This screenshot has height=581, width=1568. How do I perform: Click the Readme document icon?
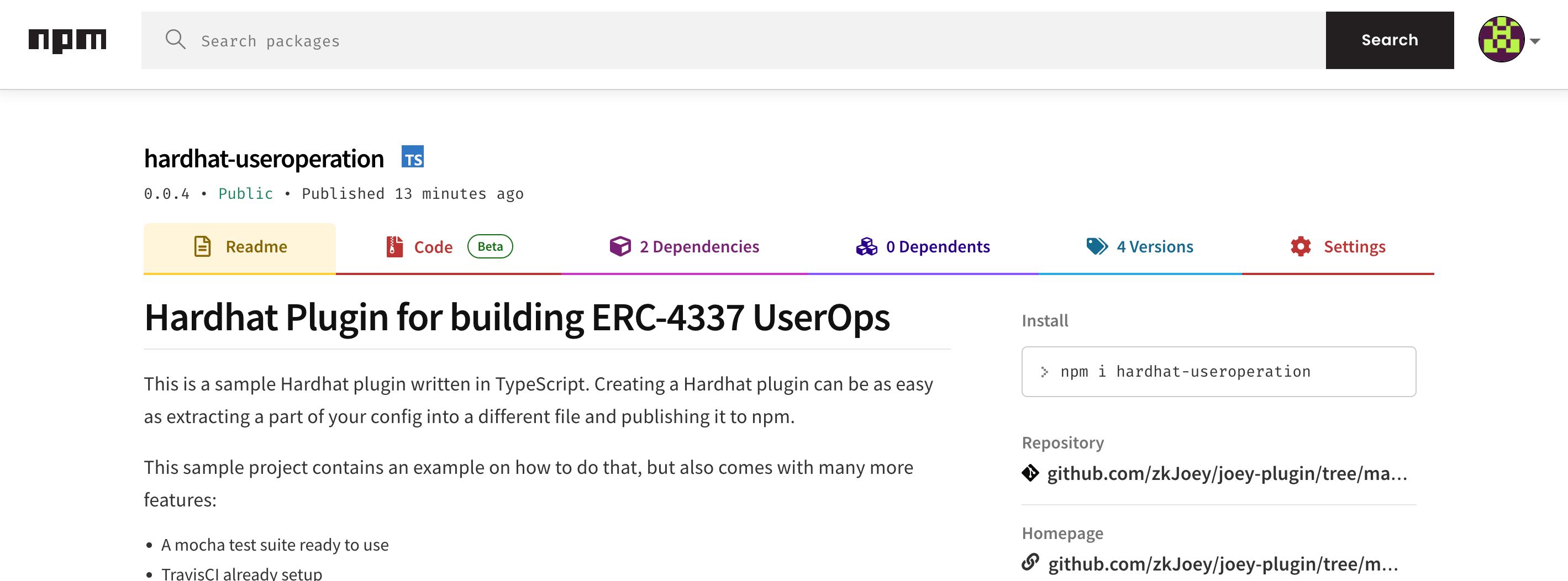click(x=202, y=246)
